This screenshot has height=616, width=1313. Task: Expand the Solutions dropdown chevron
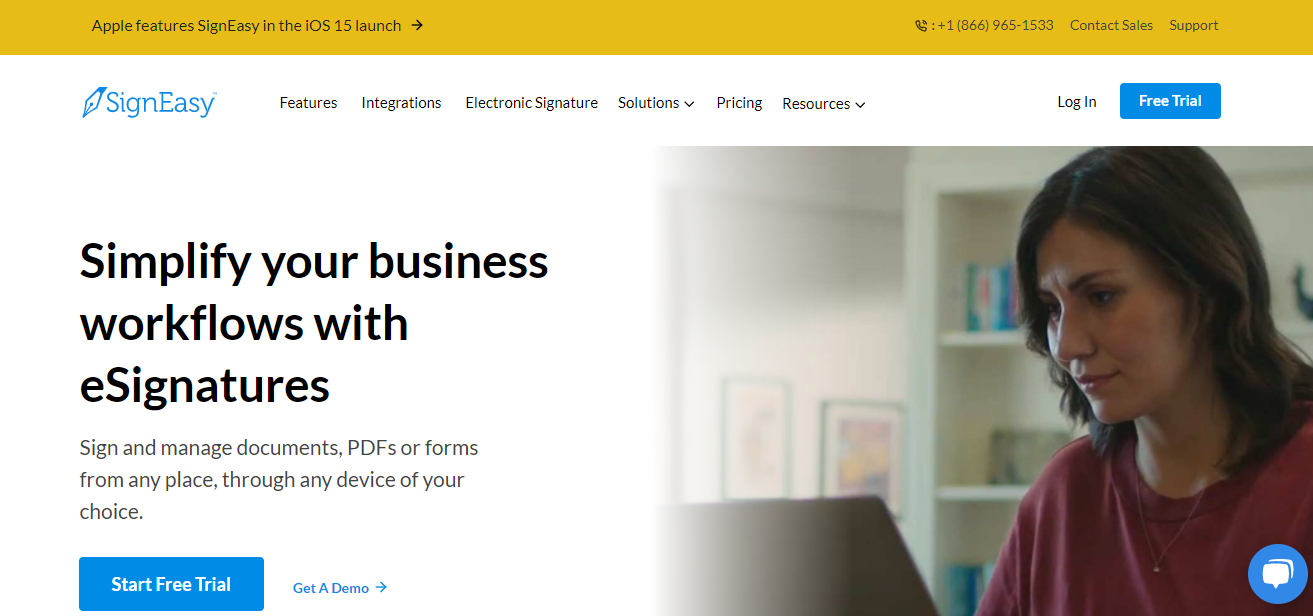tap(689, 104)
